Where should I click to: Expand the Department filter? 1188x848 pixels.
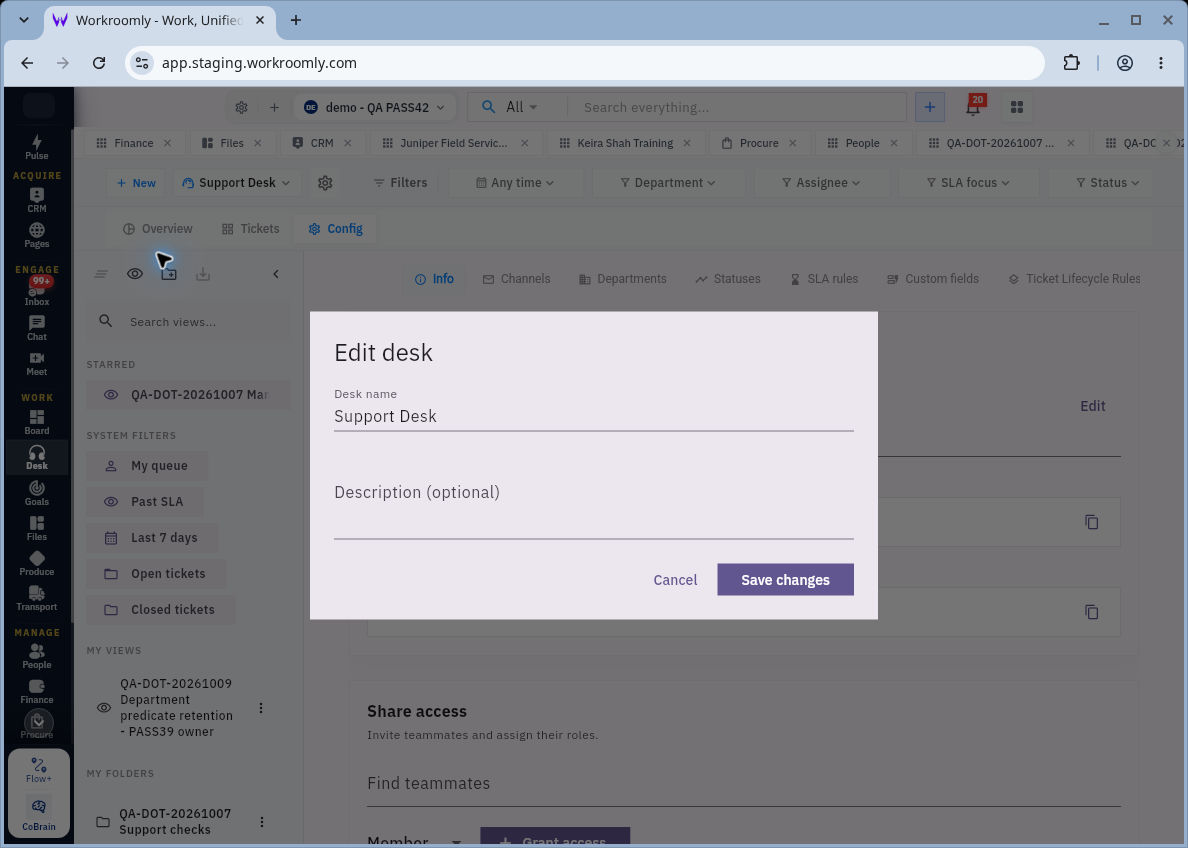(667, 183)
